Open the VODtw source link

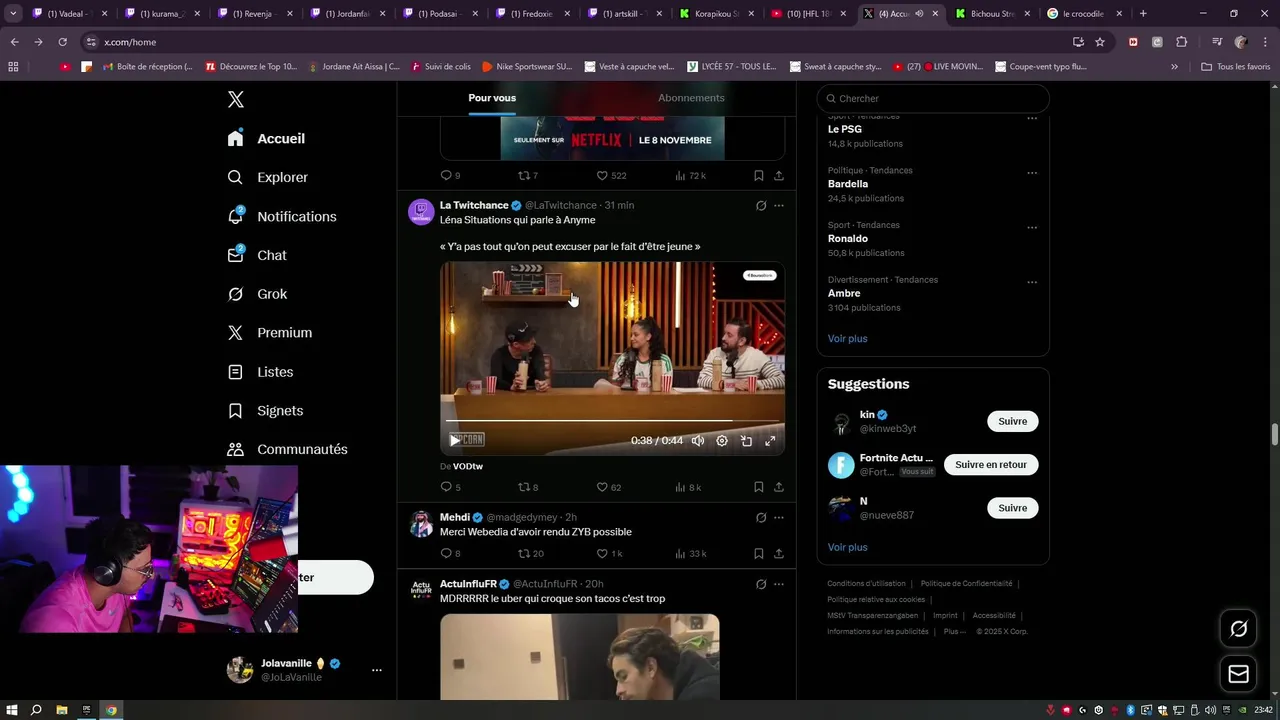[468, 467]
